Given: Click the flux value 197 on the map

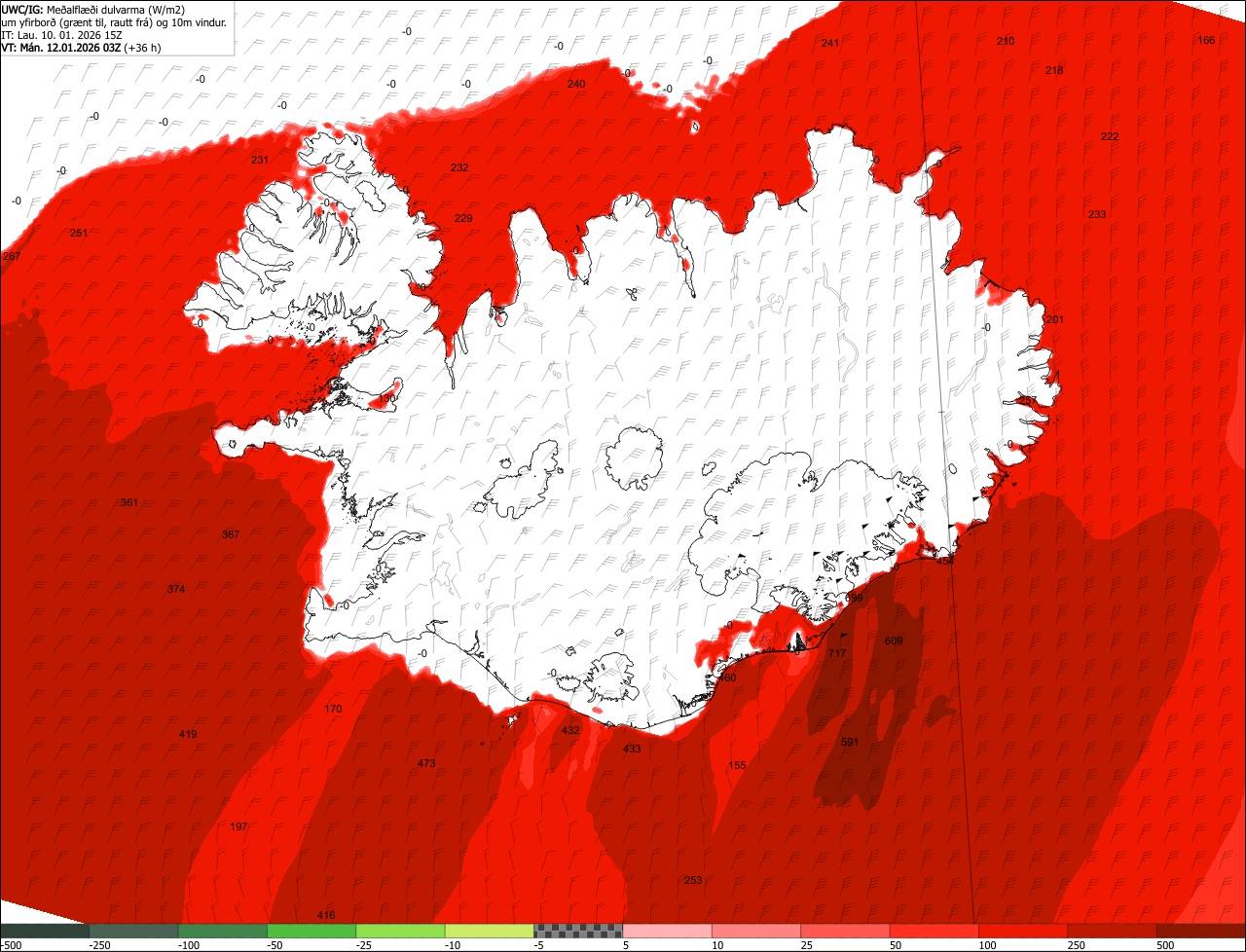Looking at the screenshot, I should pos(238,826).
